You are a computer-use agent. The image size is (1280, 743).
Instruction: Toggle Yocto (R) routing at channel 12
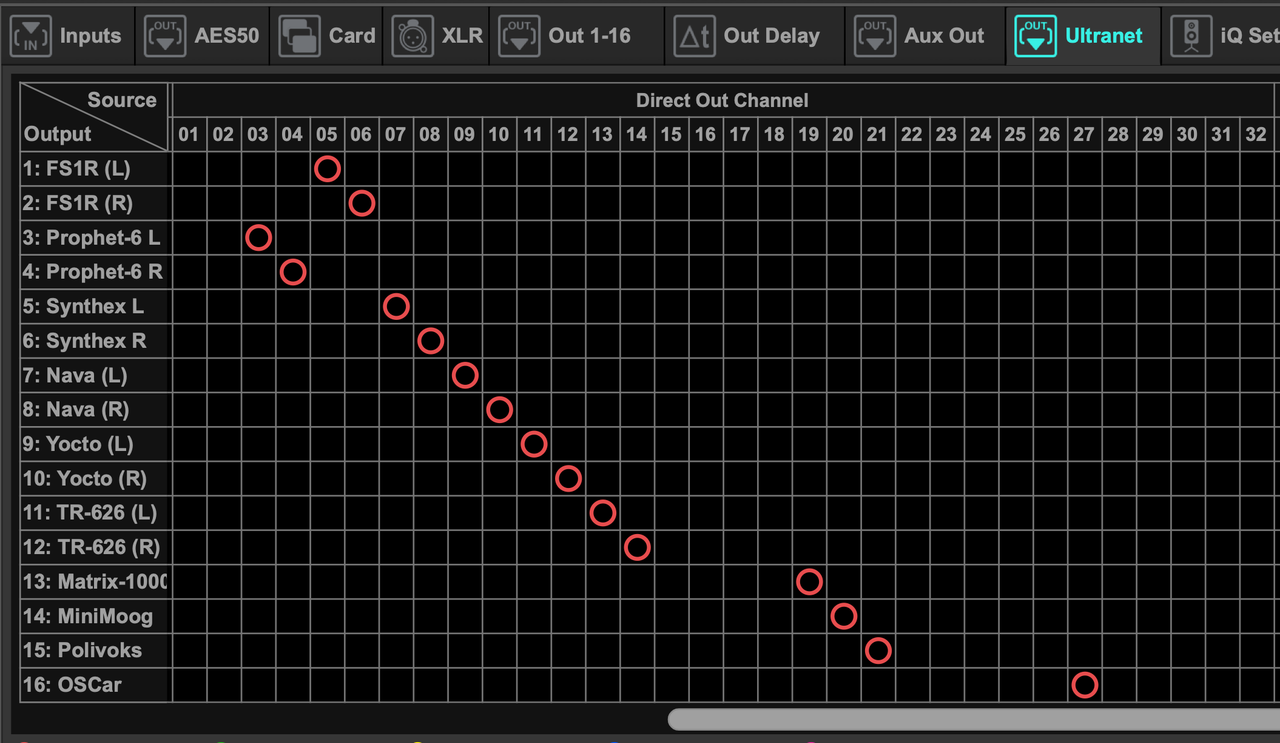[x=568, y=479]
